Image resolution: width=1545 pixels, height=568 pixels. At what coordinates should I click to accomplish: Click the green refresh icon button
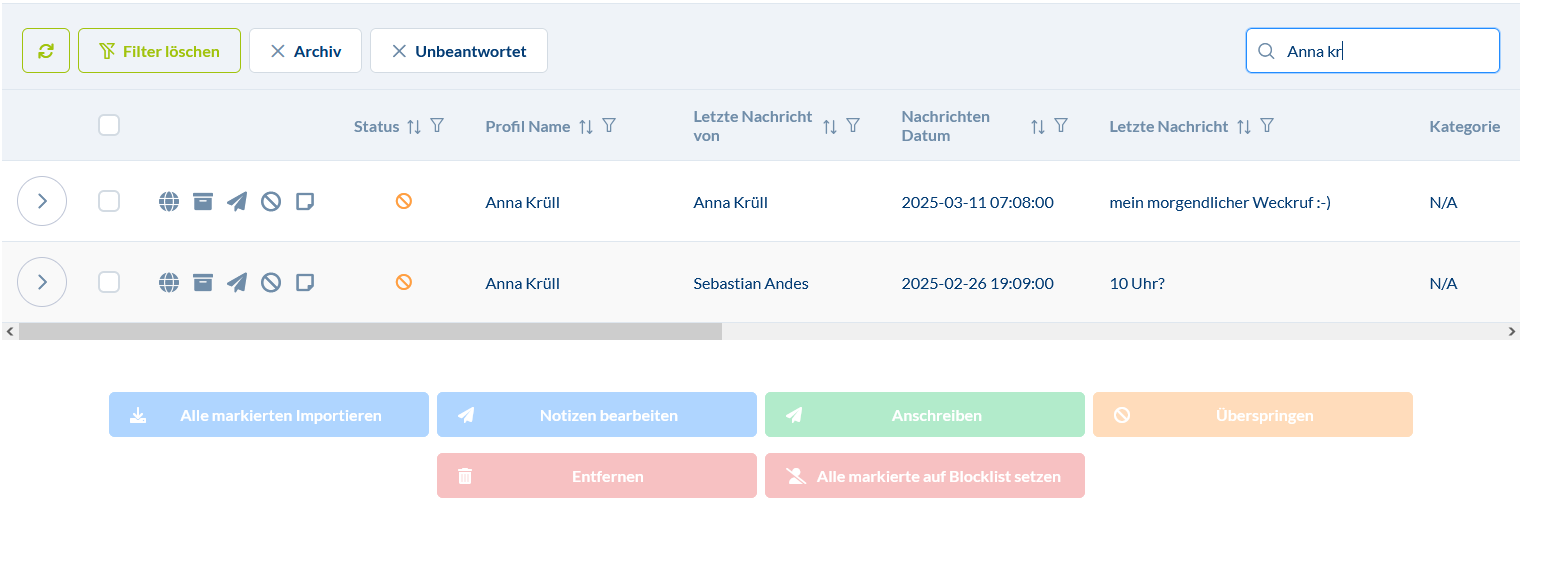point(46,51)
